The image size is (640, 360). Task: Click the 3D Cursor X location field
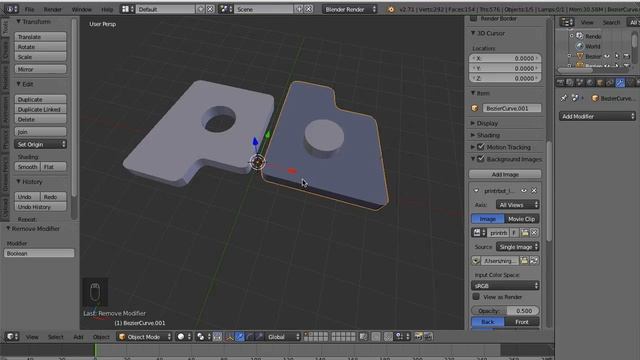[x=505, y=58]
